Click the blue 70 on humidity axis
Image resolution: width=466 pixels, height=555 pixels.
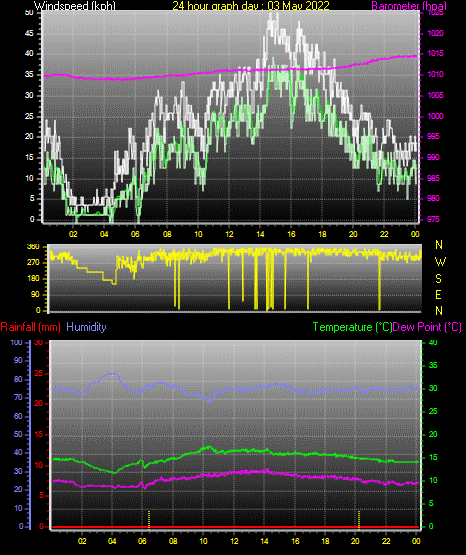pyautogui.click(x=18, y=397)
